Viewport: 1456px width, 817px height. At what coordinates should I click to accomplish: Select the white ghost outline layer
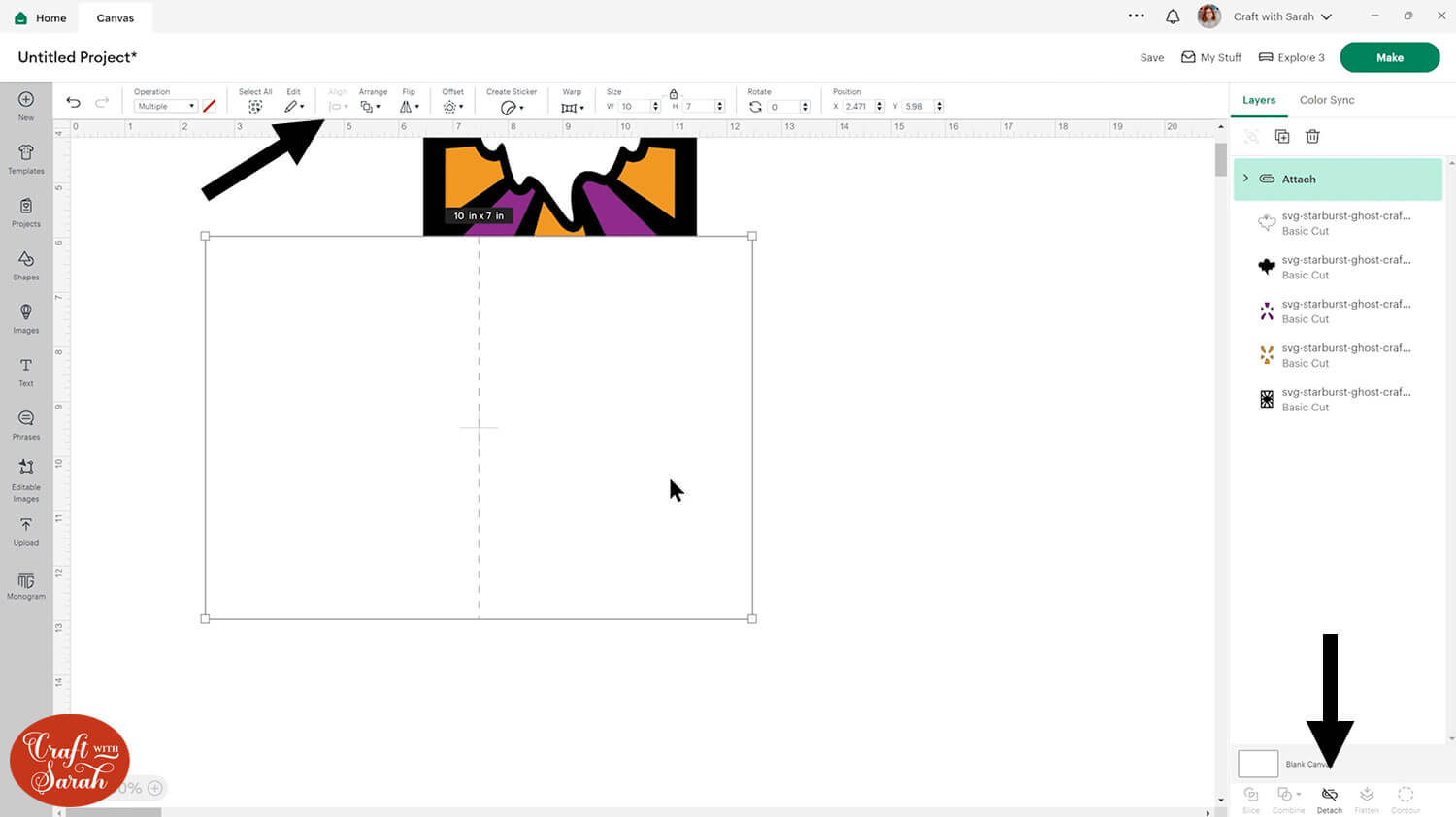pos(1338,223)
